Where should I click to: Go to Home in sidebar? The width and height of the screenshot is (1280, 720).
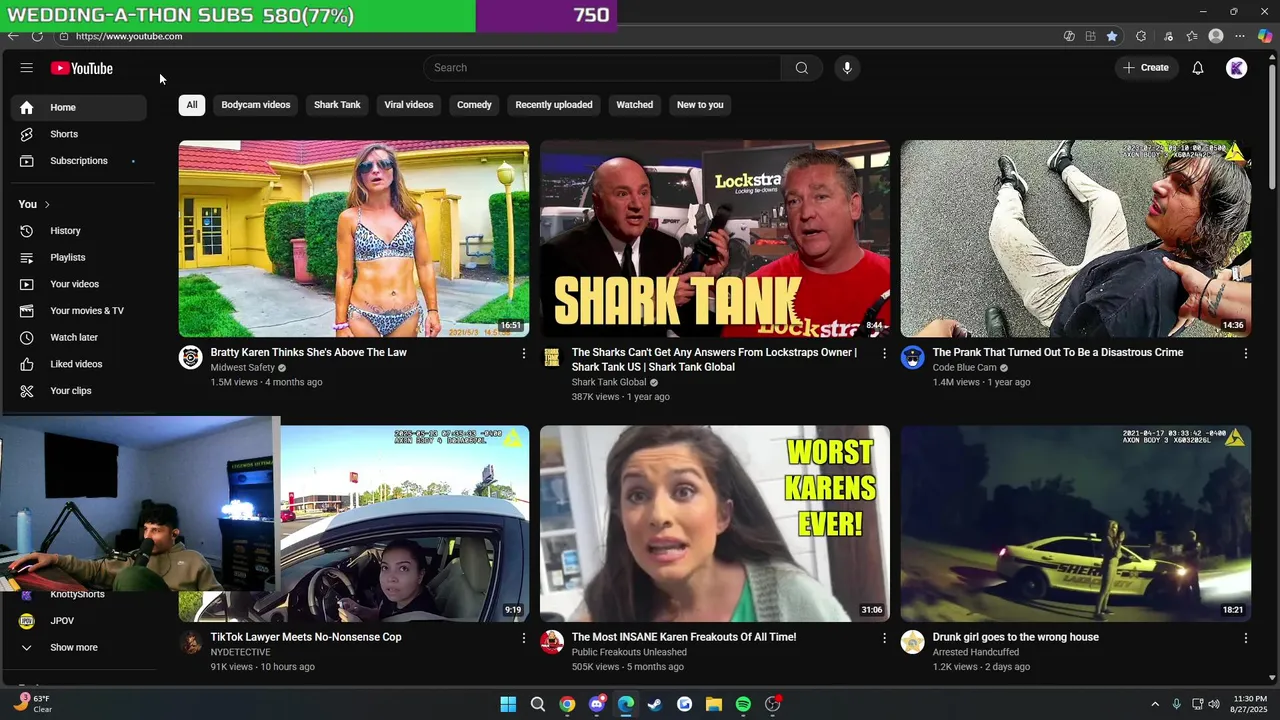point(79,107)
